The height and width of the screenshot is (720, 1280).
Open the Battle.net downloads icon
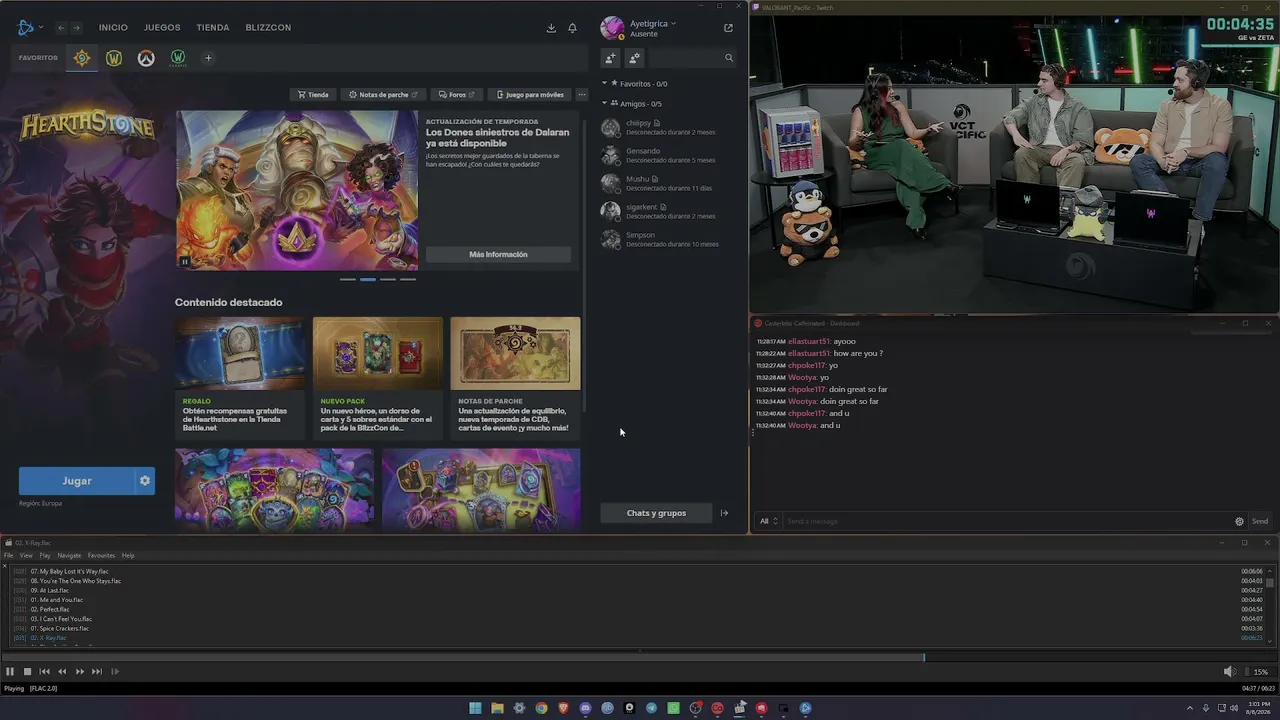coord(551,28)
